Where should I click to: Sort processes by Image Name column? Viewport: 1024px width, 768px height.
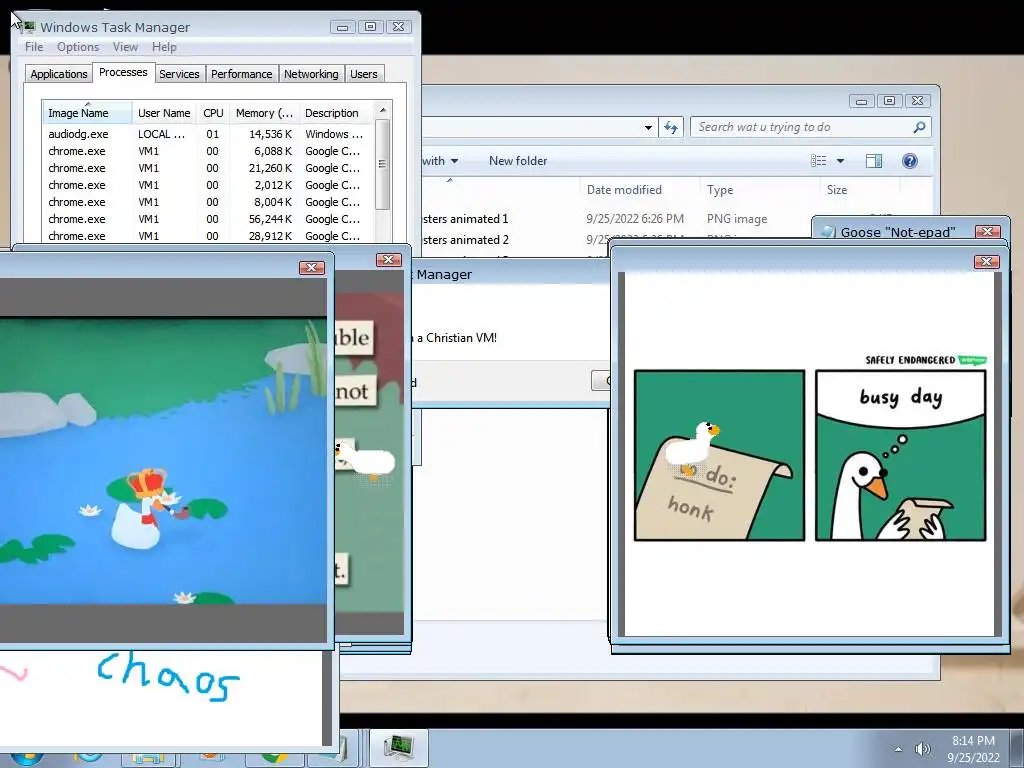pyautogui.click(x=87, y=112)
